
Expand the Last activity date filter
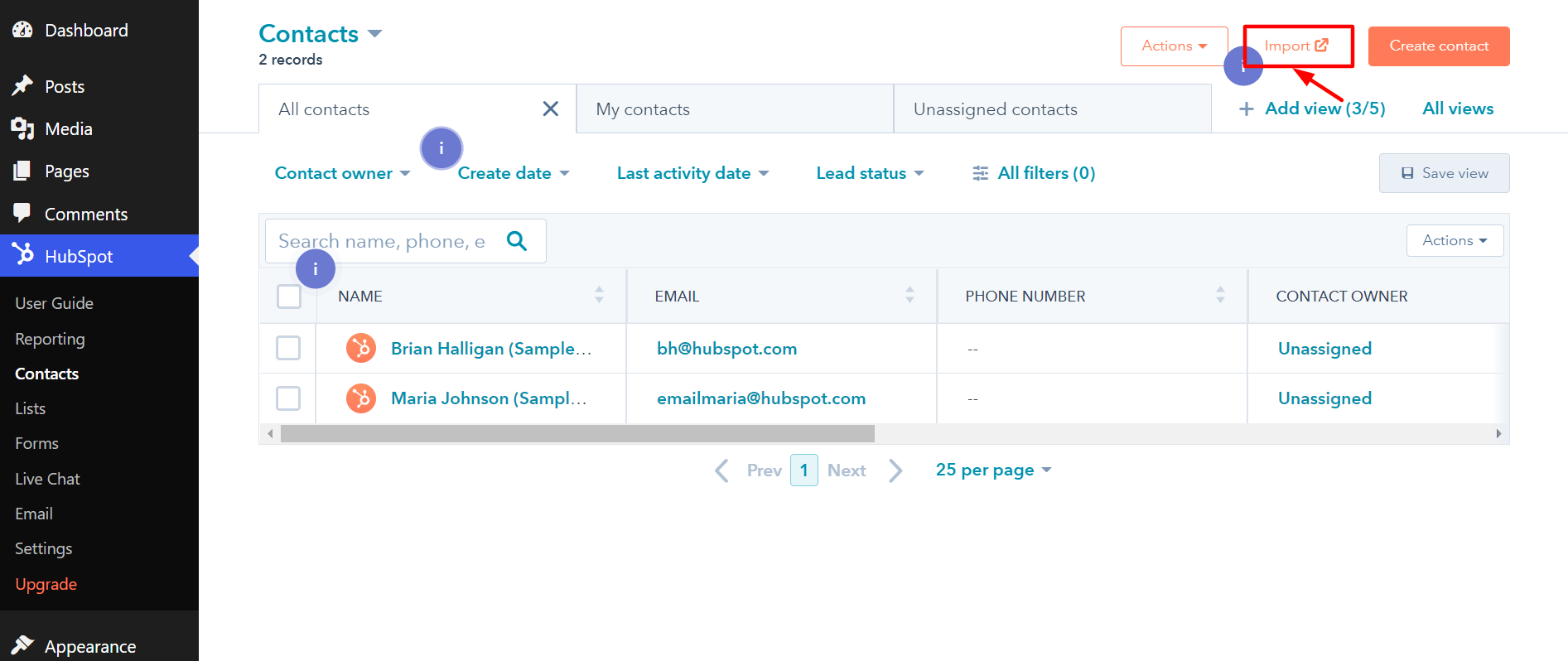coord(693,173)
